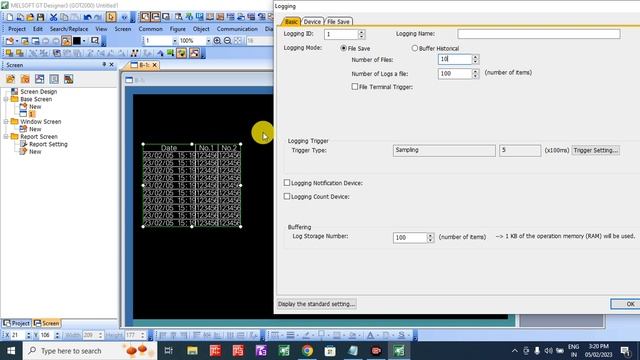Click the Save project floppy icon
This screenshot has width=640, height=360.
click(40, 17)
